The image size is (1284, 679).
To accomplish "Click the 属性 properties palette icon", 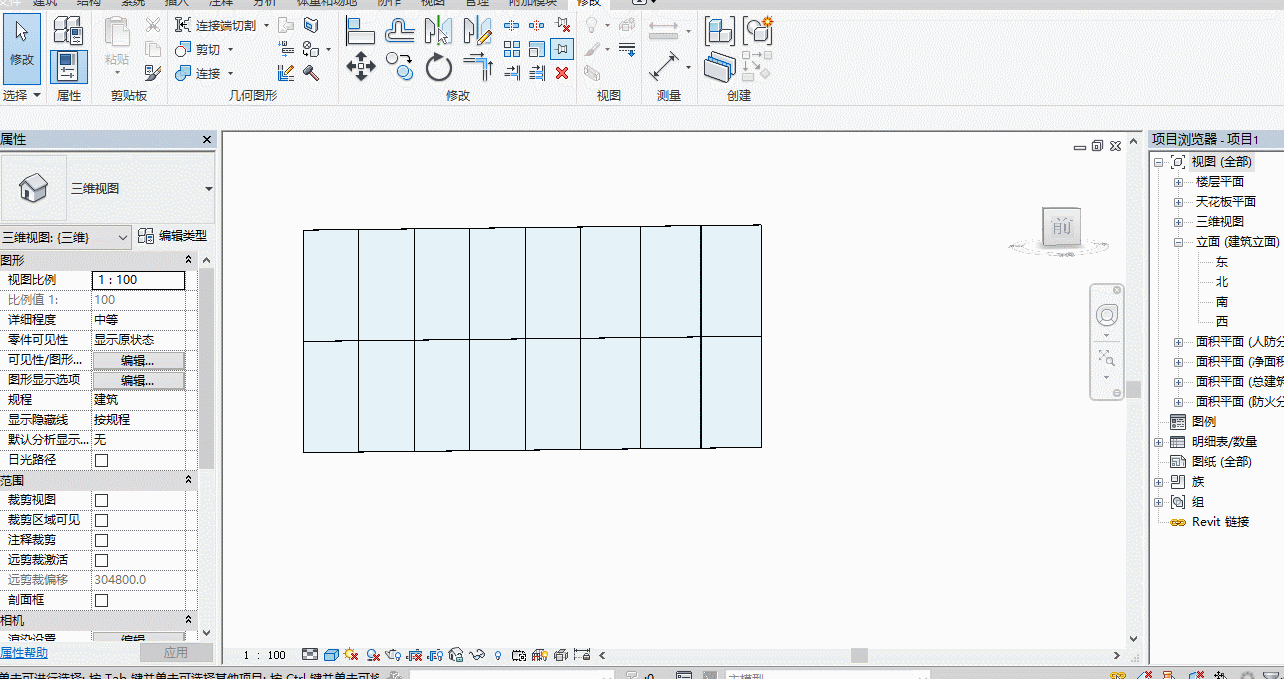I will click(69, 67).
